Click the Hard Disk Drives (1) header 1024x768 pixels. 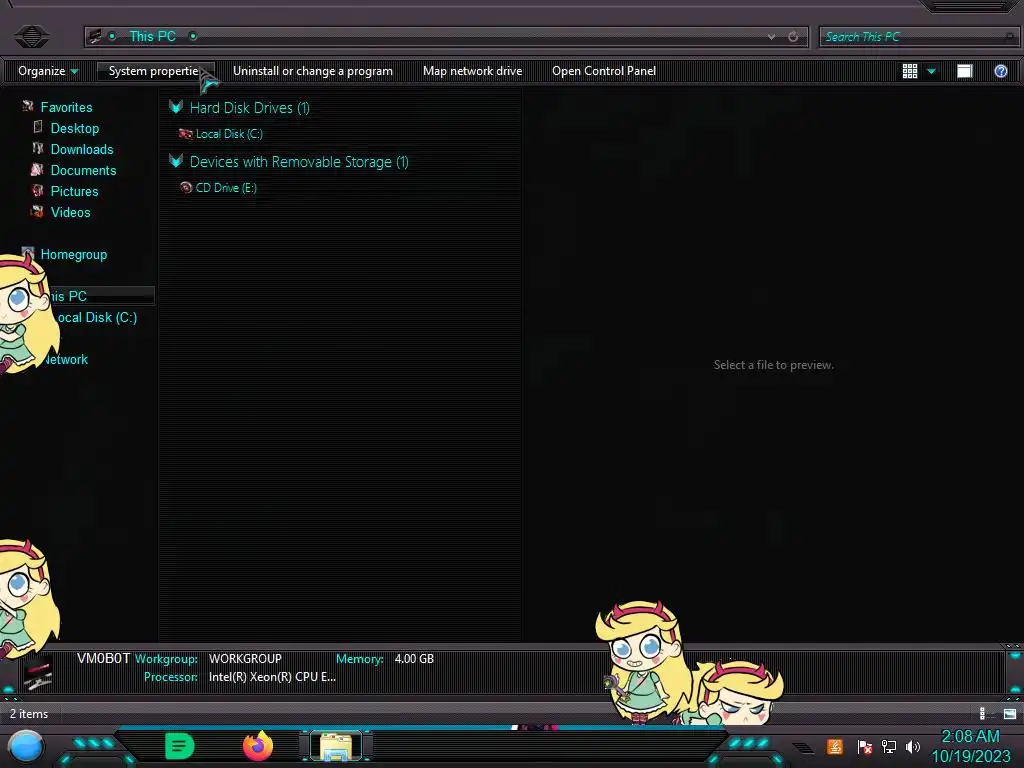[249, 108]
